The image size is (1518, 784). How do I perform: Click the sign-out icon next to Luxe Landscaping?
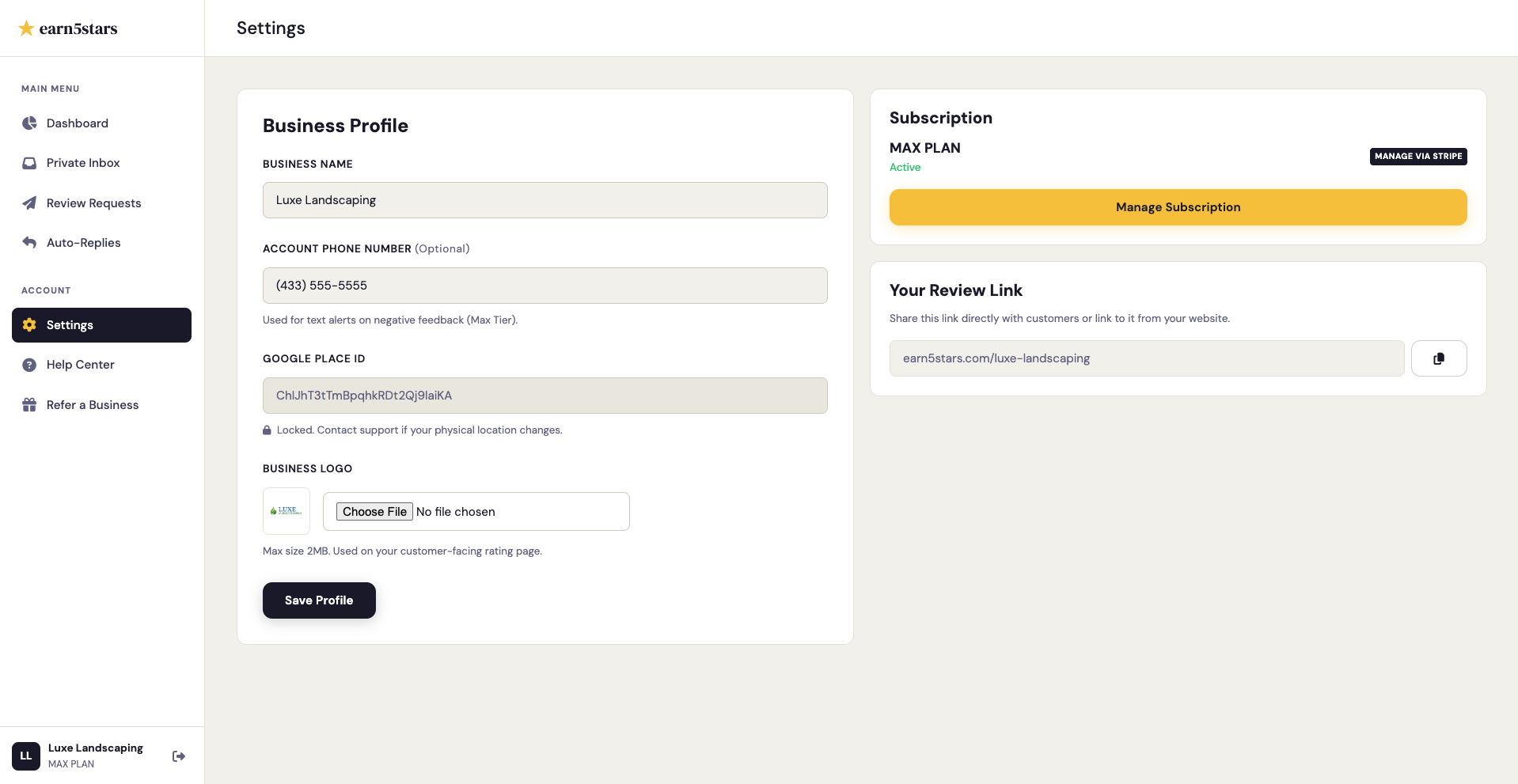(x=179, y=756)
